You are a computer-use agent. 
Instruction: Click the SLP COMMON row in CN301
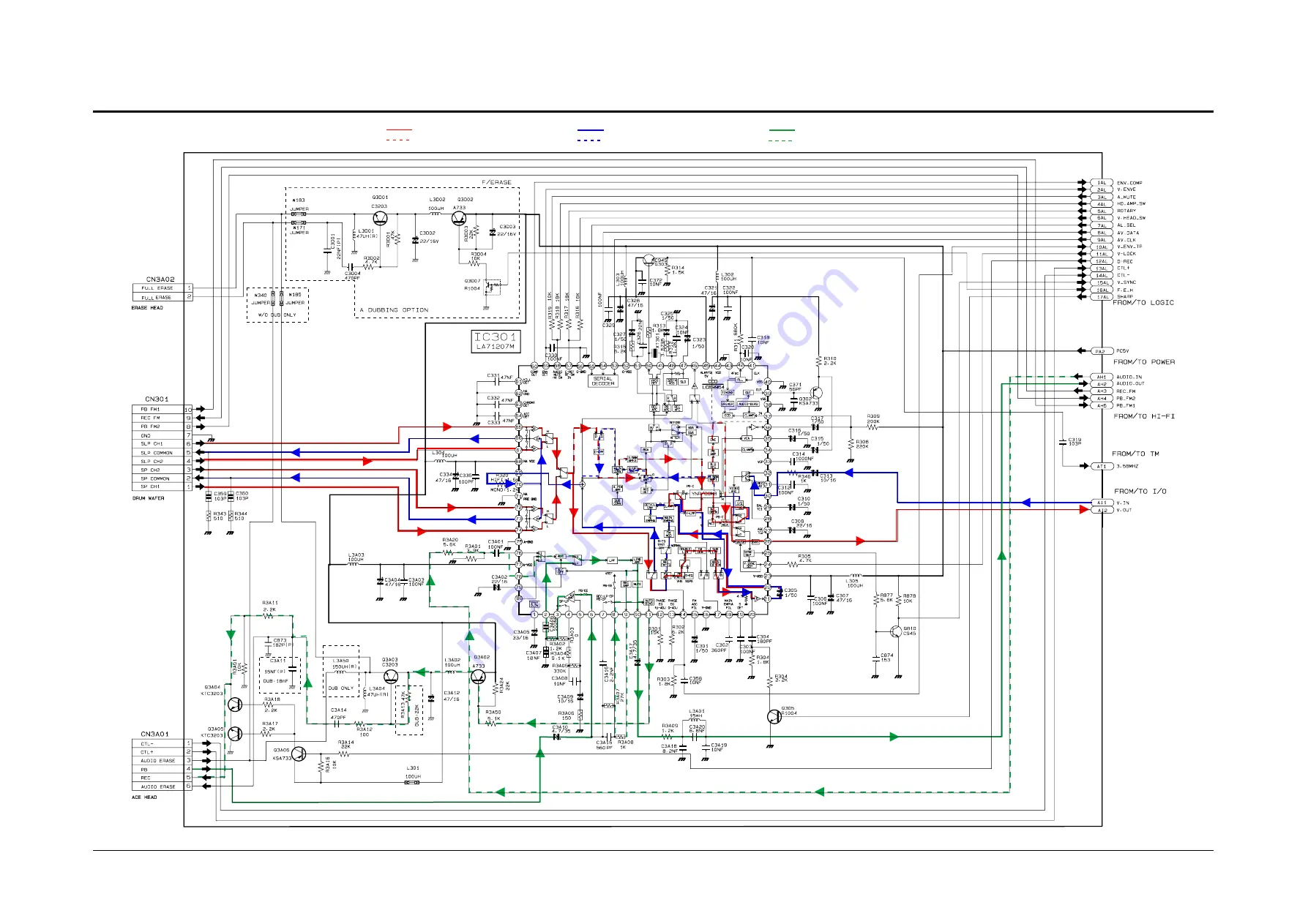[x=162, y=453]
